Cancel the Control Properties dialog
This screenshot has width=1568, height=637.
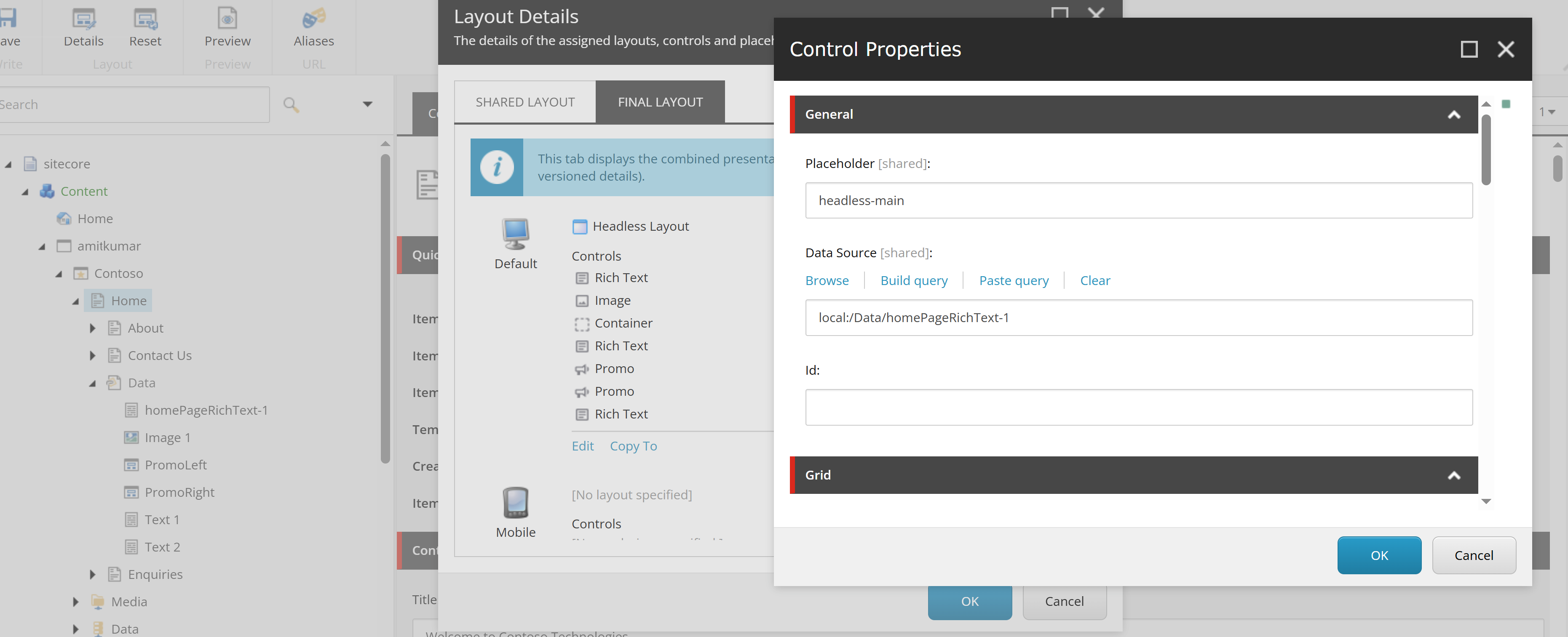[1474, 555]
